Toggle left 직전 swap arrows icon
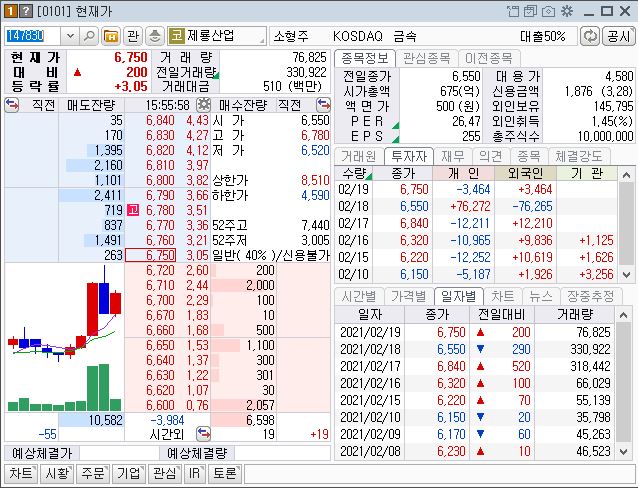 [12, 105]
